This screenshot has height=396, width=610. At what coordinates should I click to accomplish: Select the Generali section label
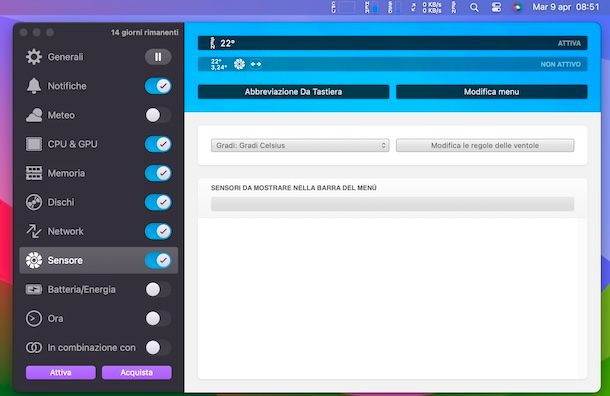pyautogui.click(x=65, y=57)
